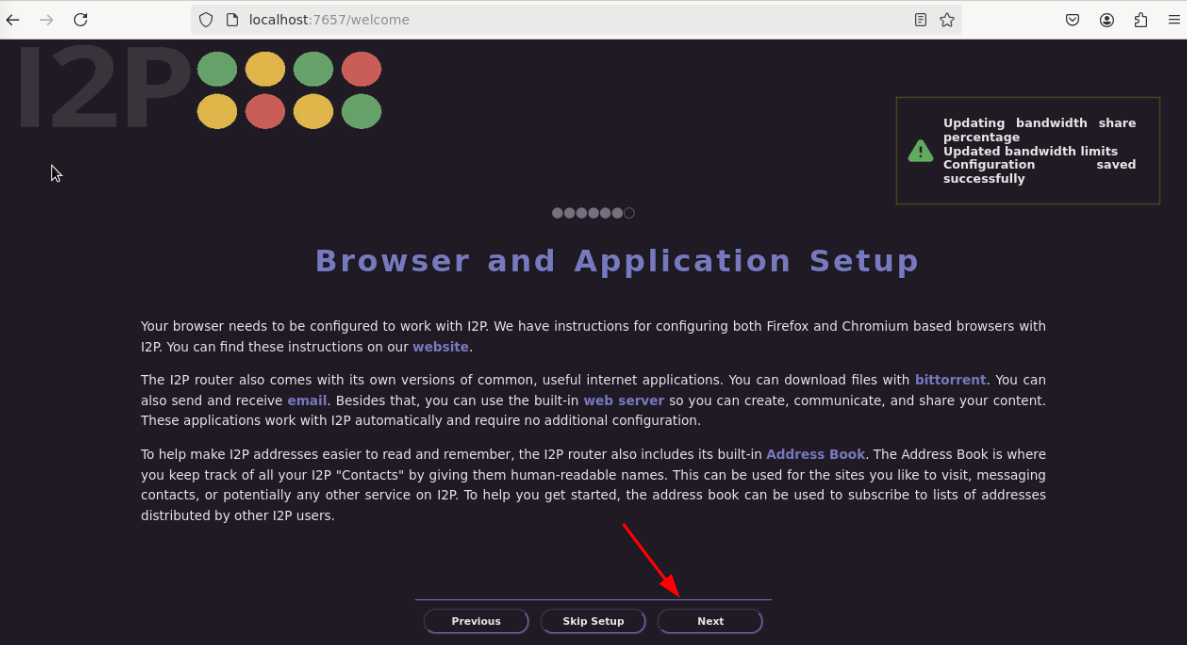1187x645 pixels.
Task: Open the Address Book link
Action: [815, 454]
